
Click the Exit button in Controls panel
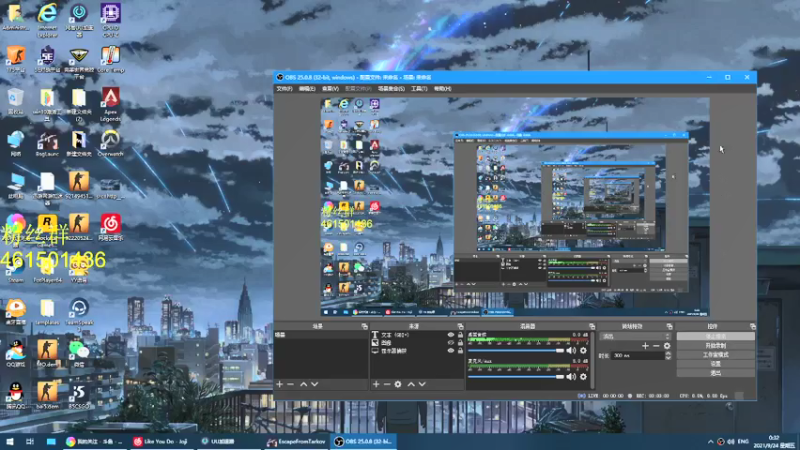coord(715,373)
